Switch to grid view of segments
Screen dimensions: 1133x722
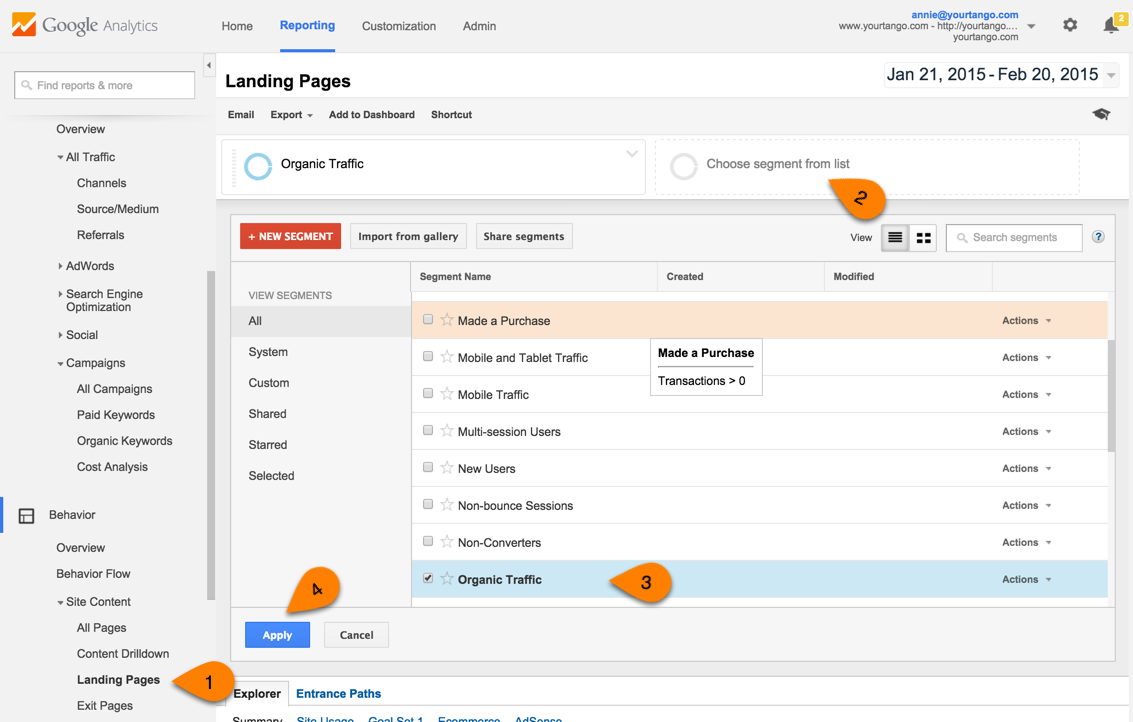click(x=923, y=238)
